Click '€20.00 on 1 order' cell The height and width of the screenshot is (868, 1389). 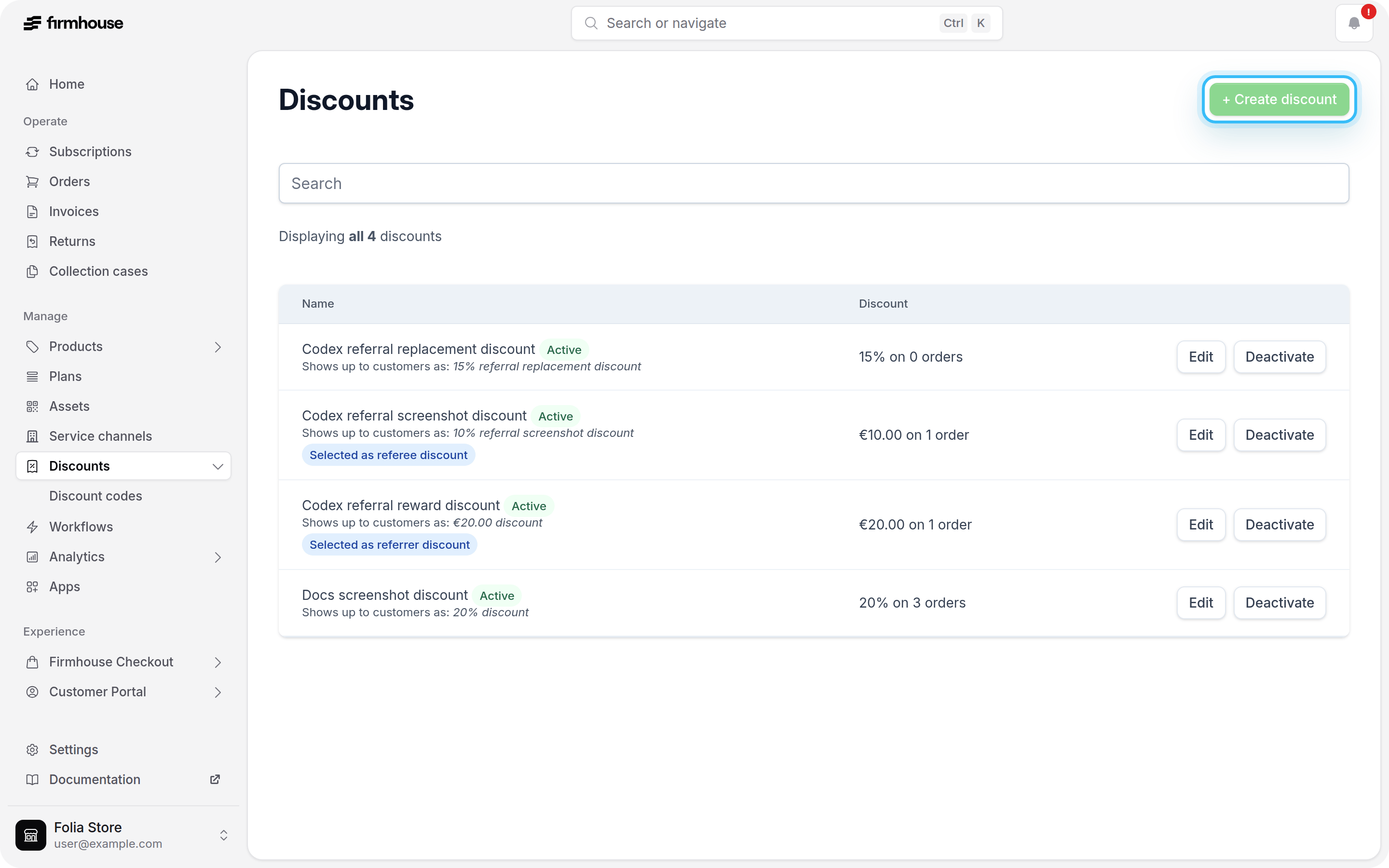click(x=915, y=525)
